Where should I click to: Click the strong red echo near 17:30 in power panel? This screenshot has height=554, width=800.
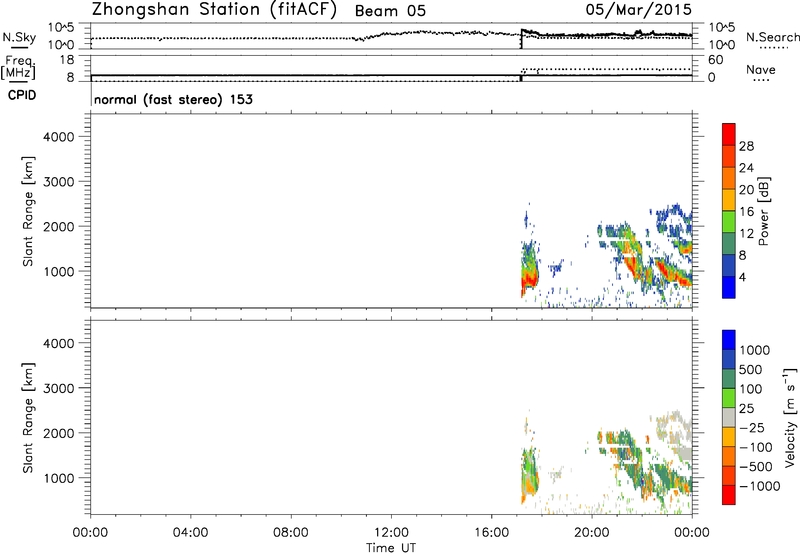click(x=529, y=280)
